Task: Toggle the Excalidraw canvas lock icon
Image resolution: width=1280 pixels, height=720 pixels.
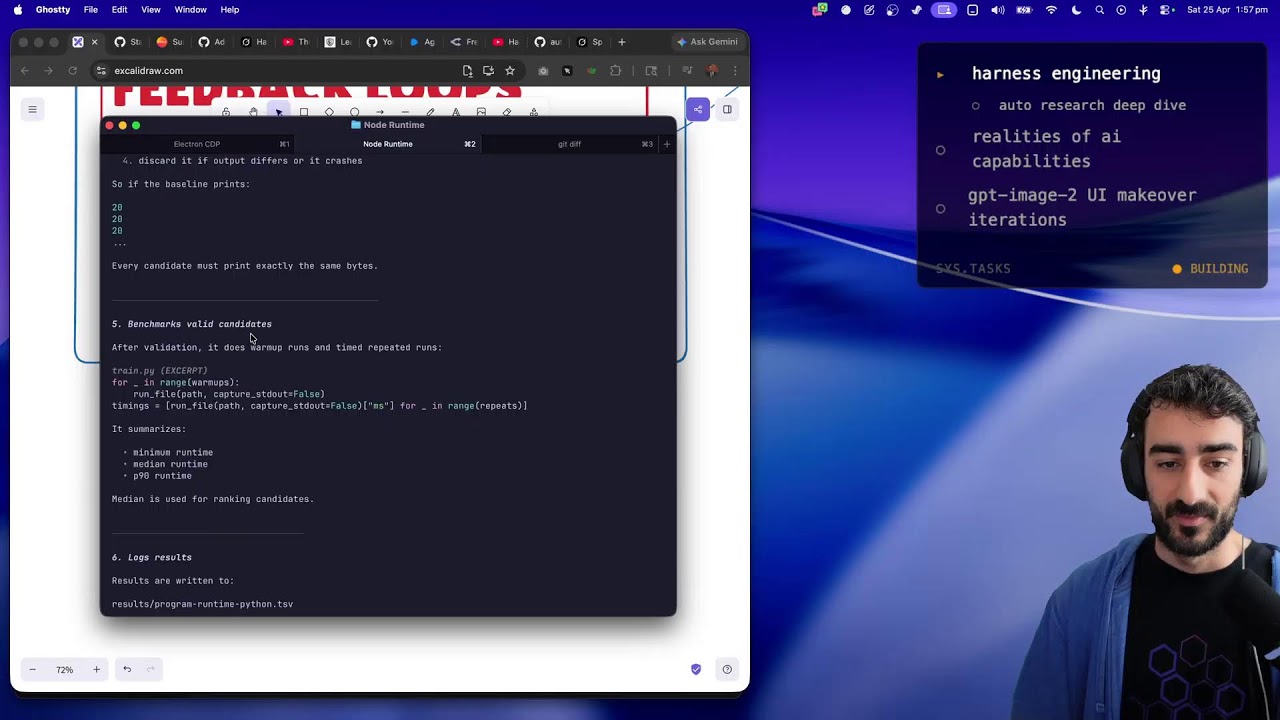Action: click(x=226, y=112)
